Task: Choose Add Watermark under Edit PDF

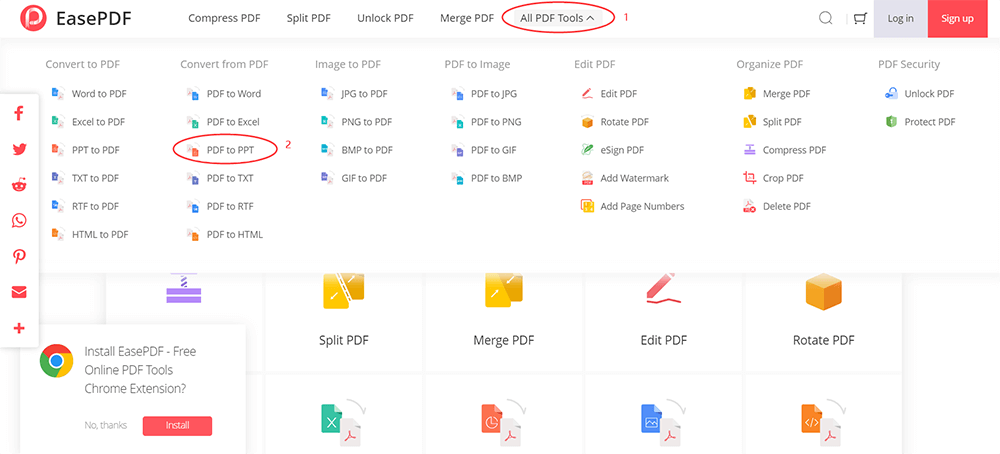Action: pos(634,178)
